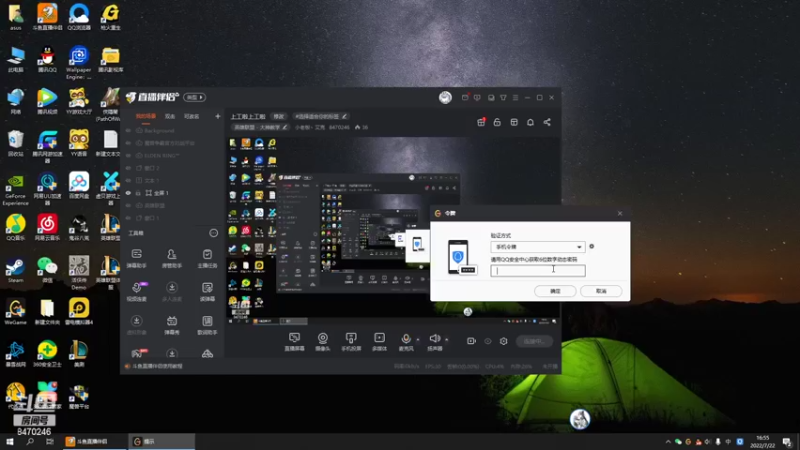
Task: Edit the stream tags pill
Action: point(321,116)
